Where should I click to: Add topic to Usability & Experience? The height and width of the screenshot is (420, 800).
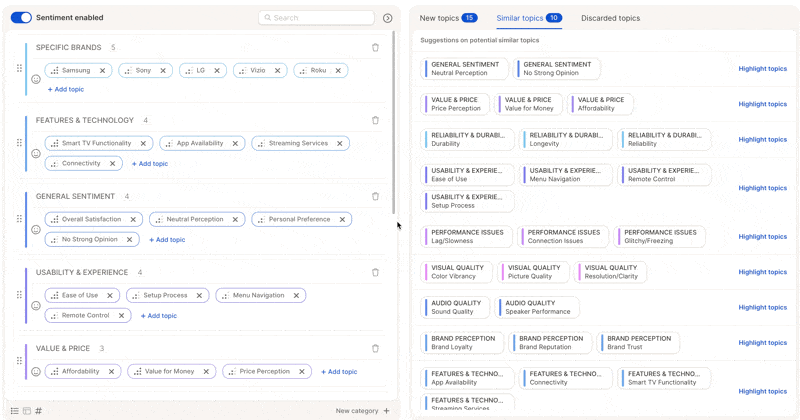click(x=158, y=316)
